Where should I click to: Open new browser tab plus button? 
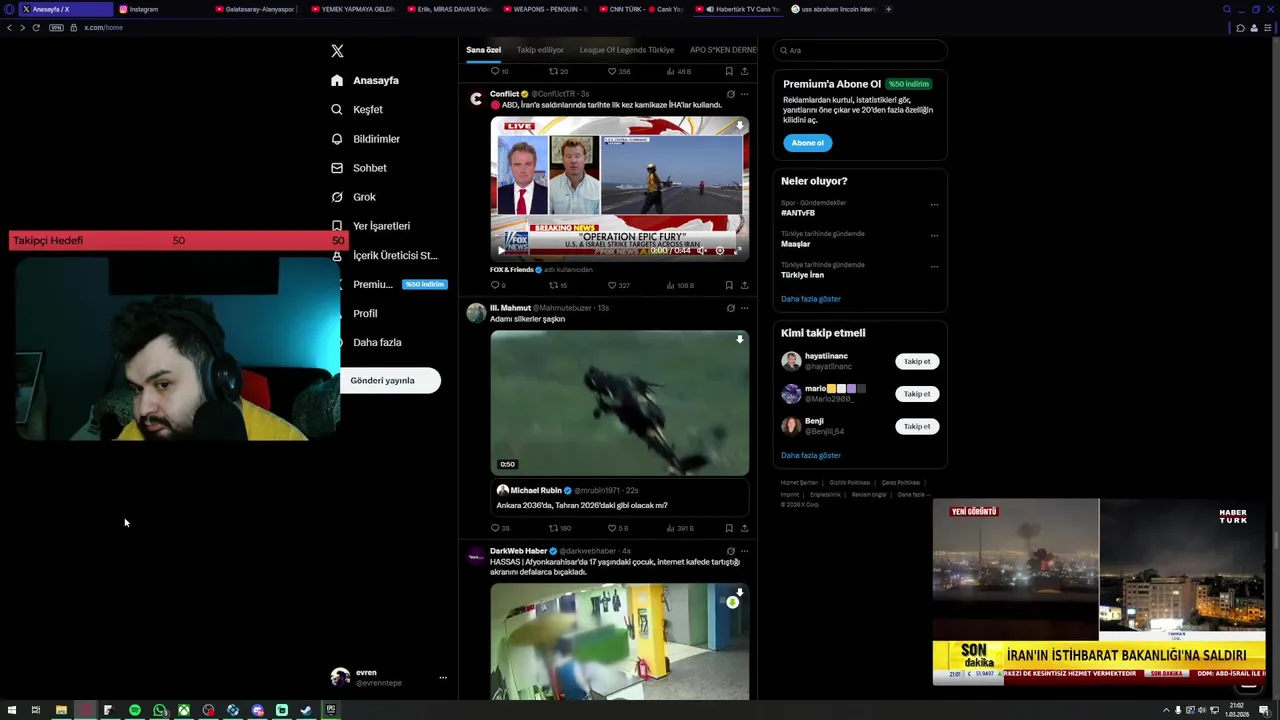tap(888, 9)
